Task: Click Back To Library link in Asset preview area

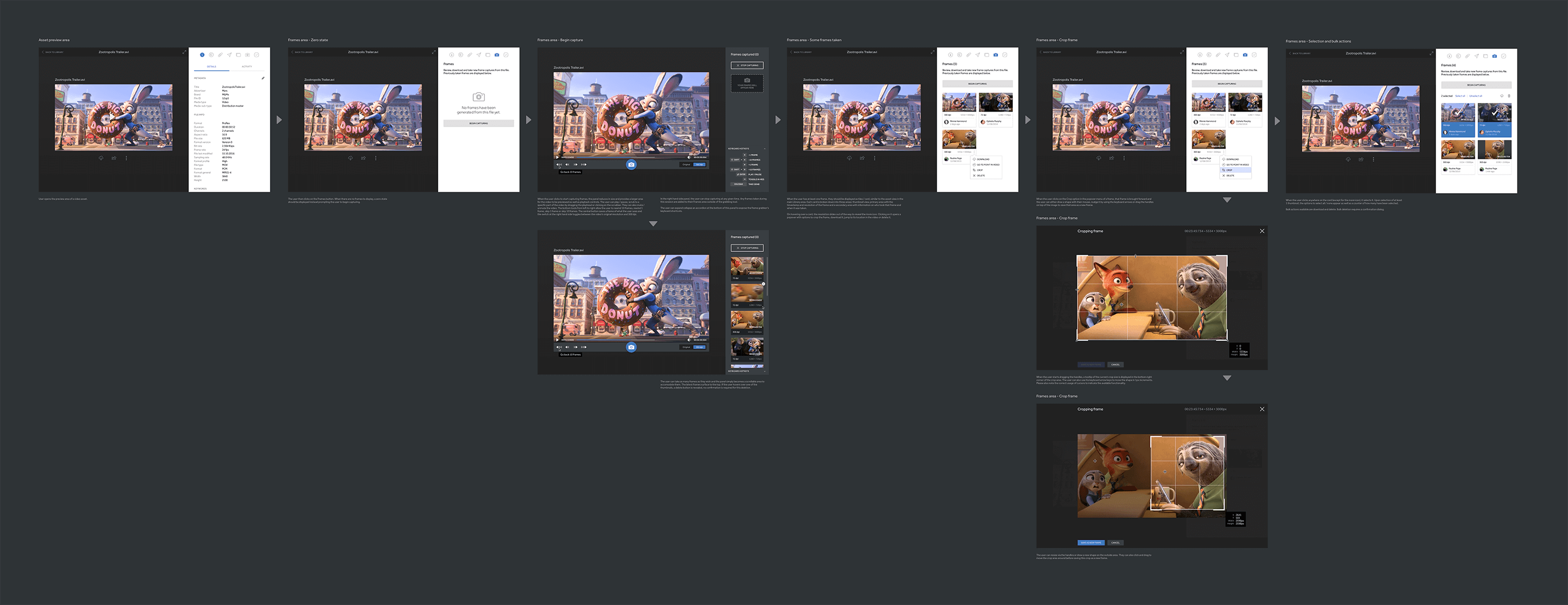Action: pyautogui.click(x=53, y=52)
